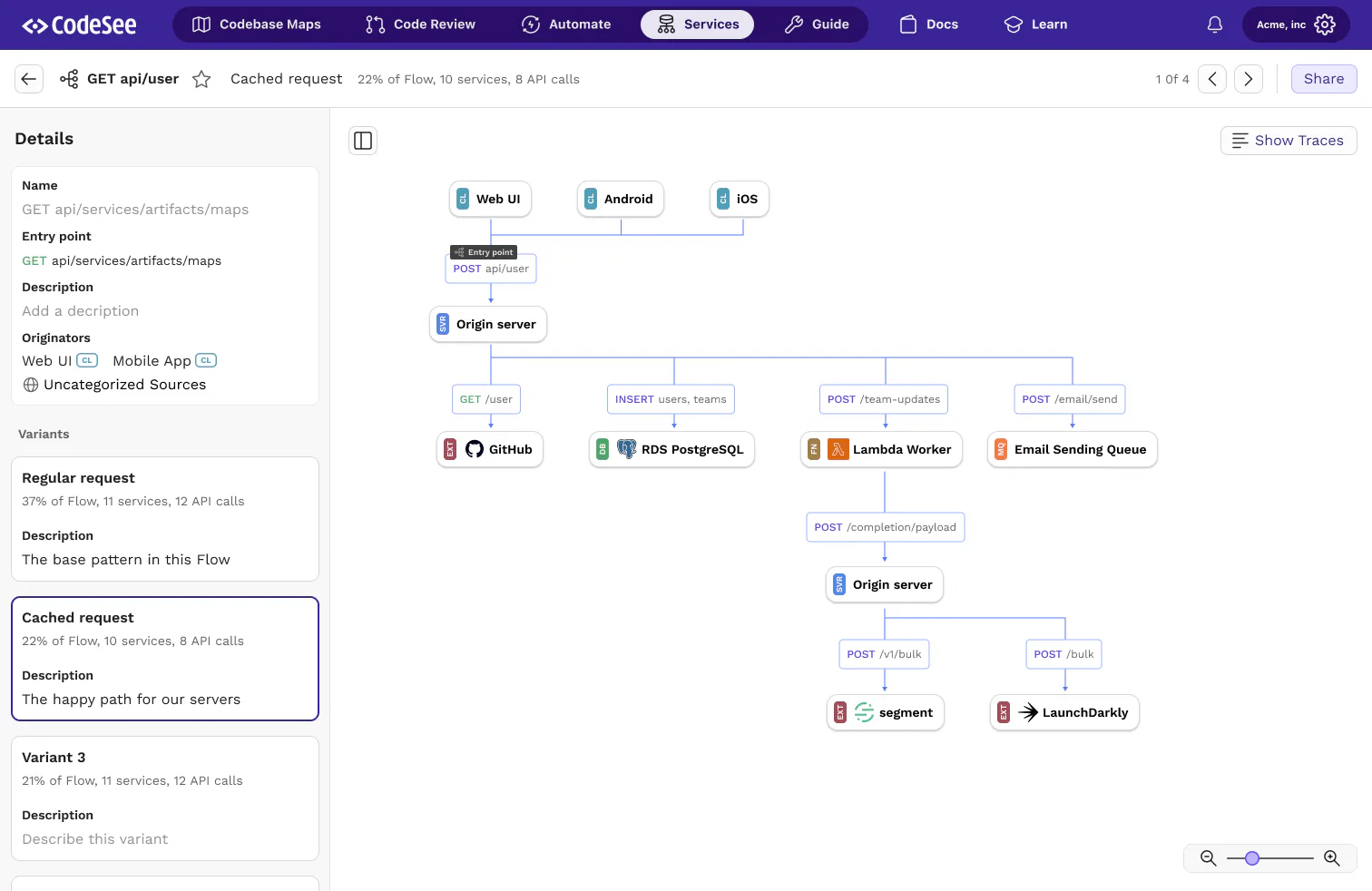Zoom out with the magnifier minus icon
Viewport: 1372px width, 891px height.
(x=1209, y=858)
